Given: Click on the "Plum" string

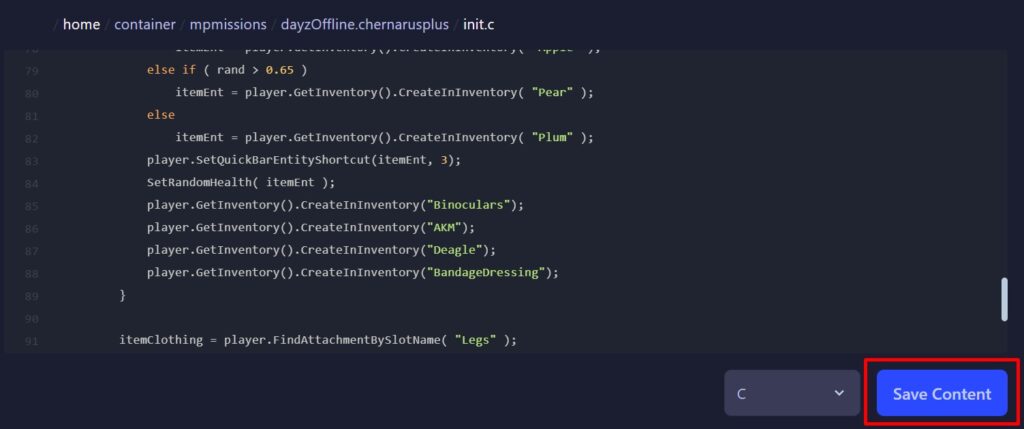Looking at the screenshot, I should [x=555, y=137].
